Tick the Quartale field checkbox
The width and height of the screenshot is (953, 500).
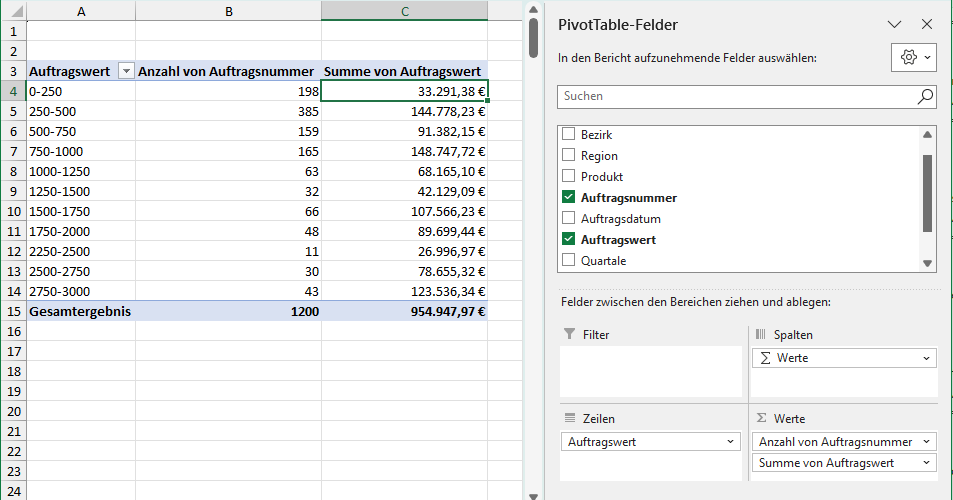coord(569,261)
